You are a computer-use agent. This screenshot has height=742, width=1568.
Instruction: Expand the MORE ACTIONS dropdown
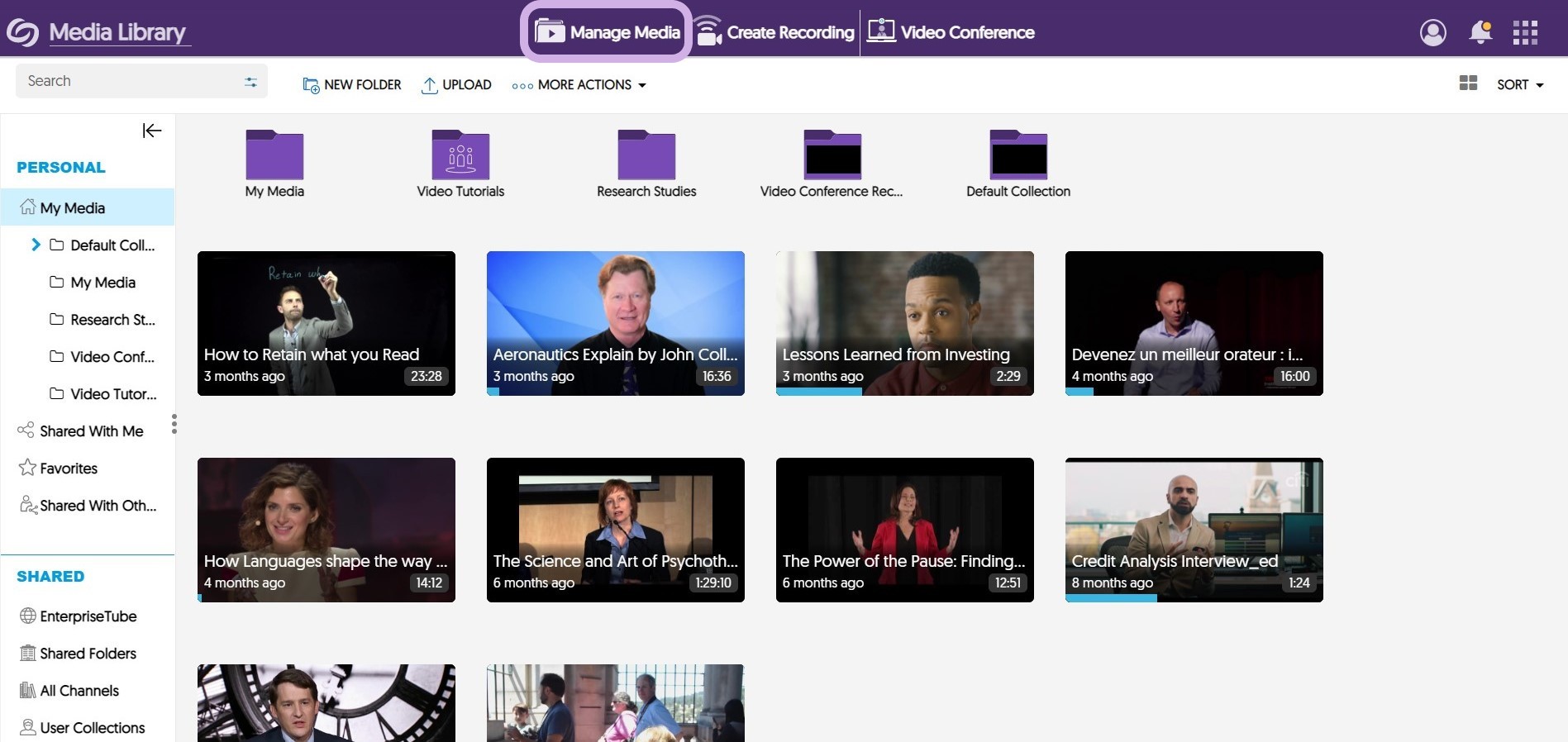pos(579,84)
